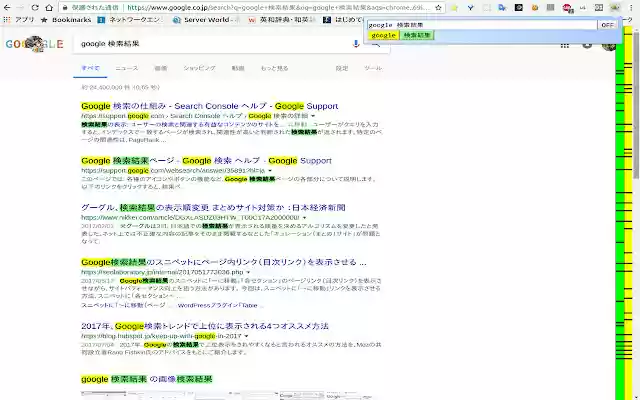Expand dropdown arrow beside the websearch/answer URL
Image resolution: width=640 pixels, height=400 pixels.
(270, 171)
